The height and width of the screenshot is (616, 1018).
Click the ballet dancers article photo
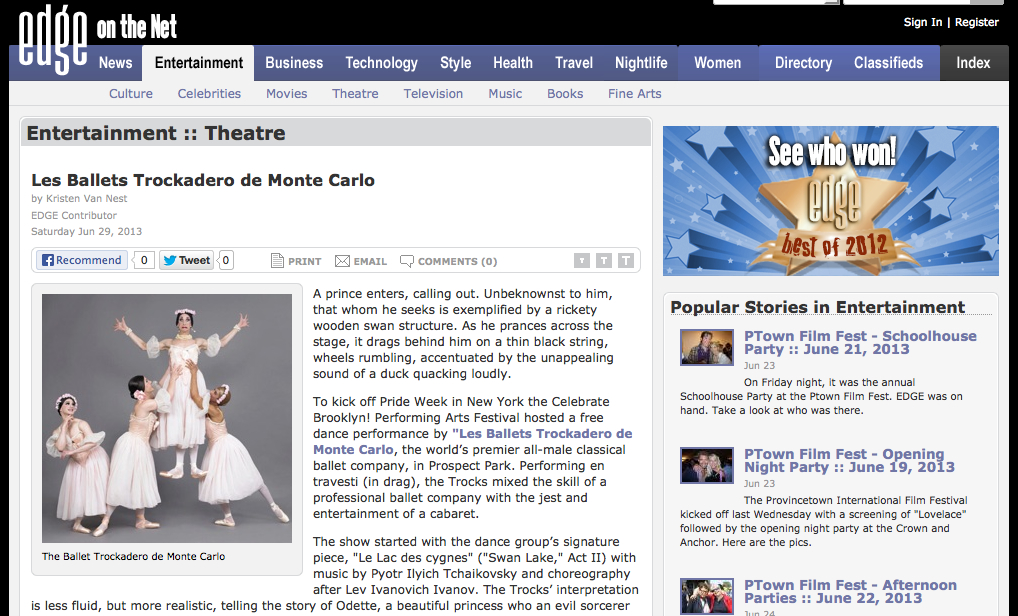(167, 418)
